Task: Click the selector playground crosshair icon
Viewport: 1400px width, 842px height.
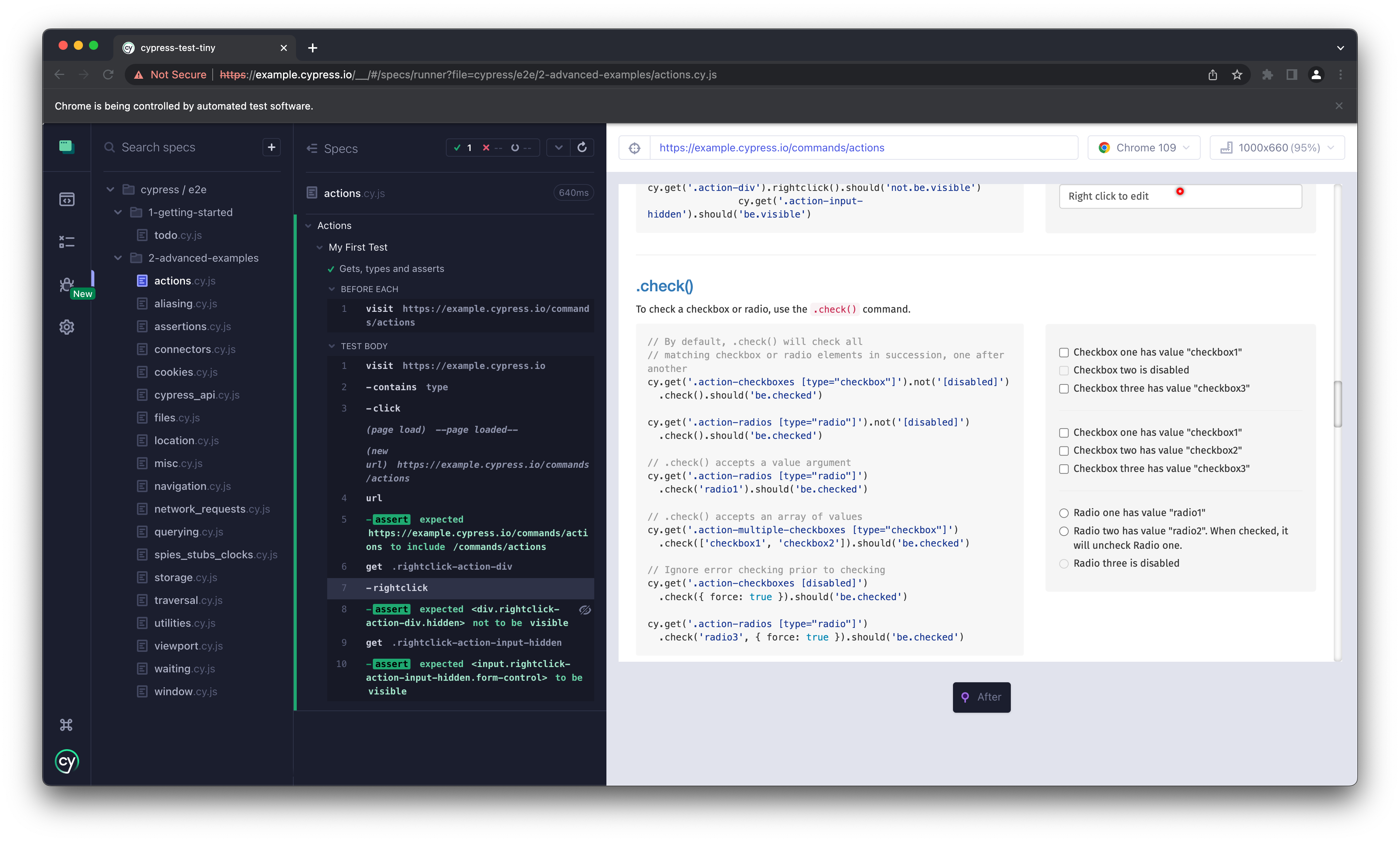Action: (x=635, y=148)
